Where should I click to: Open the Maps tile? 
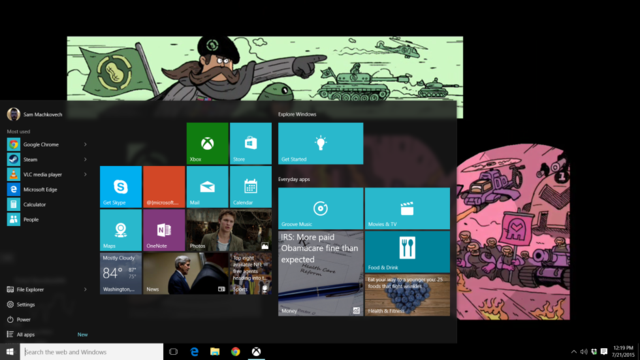[121, 230]
